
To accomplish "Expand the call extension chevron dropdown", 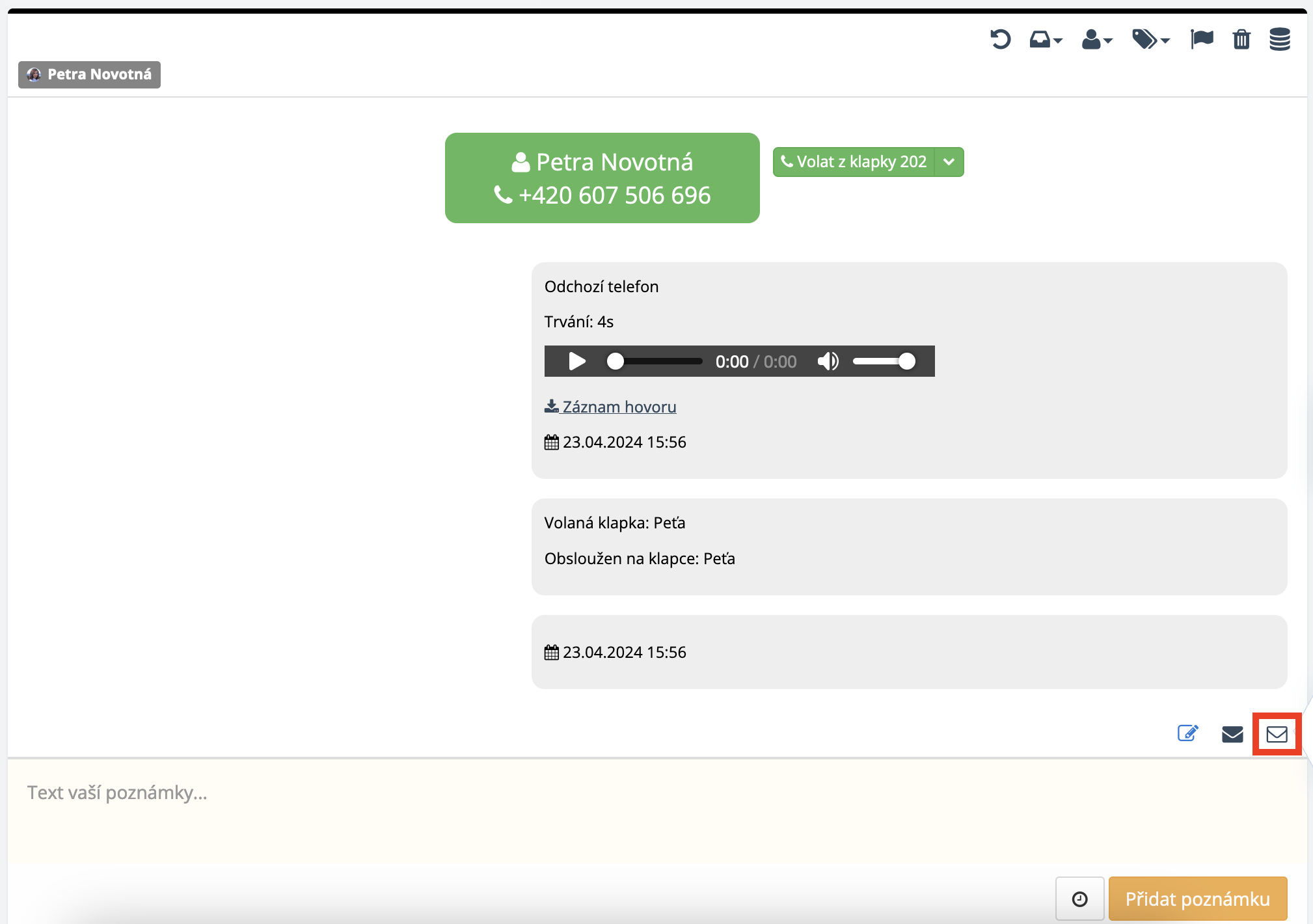I will pos(949,162).
